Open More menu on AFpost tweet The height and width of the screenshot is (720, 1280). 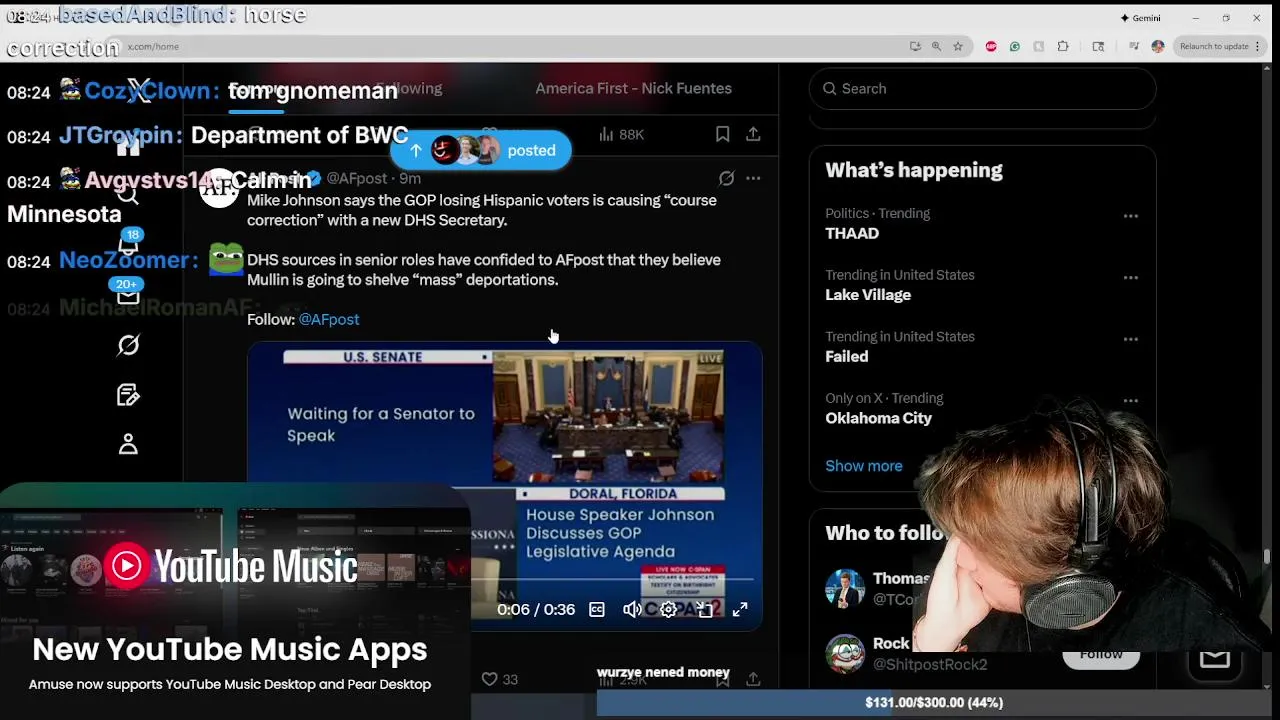pos(753,178)
